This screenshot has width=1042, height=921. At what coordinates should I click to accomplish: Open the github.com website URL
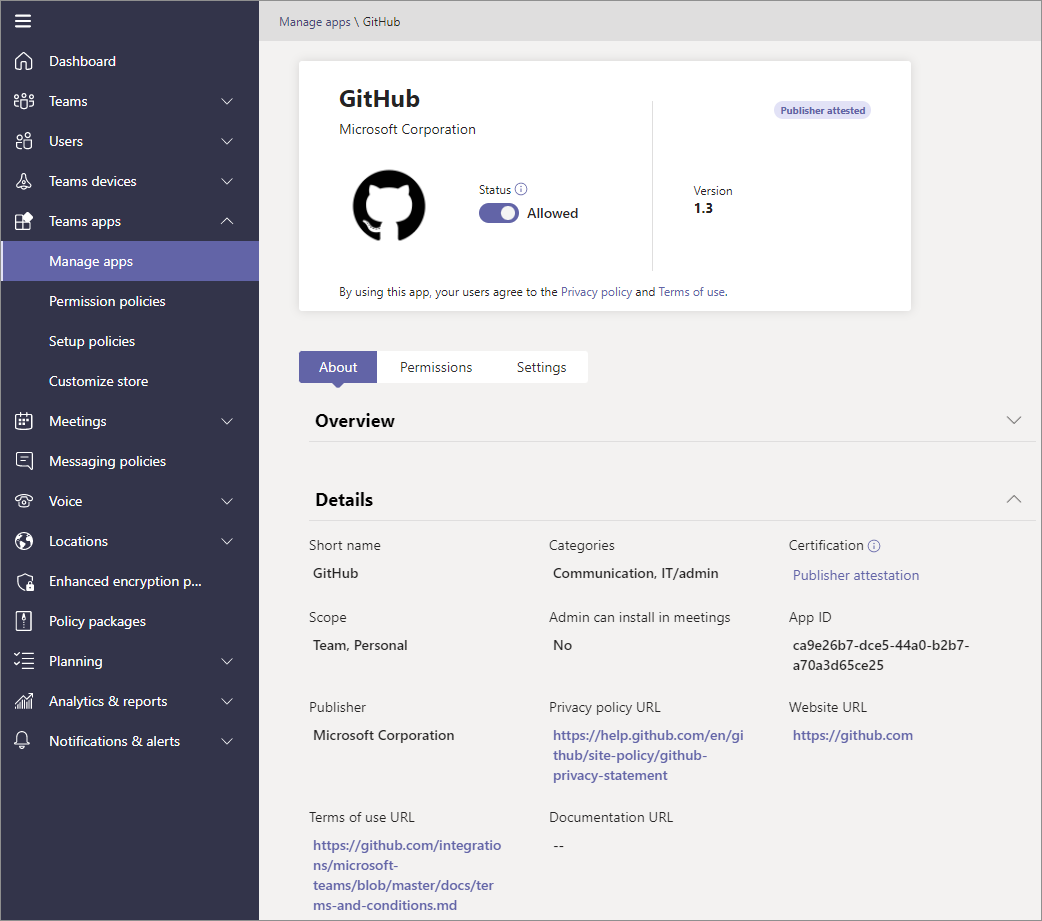(853, 735)
